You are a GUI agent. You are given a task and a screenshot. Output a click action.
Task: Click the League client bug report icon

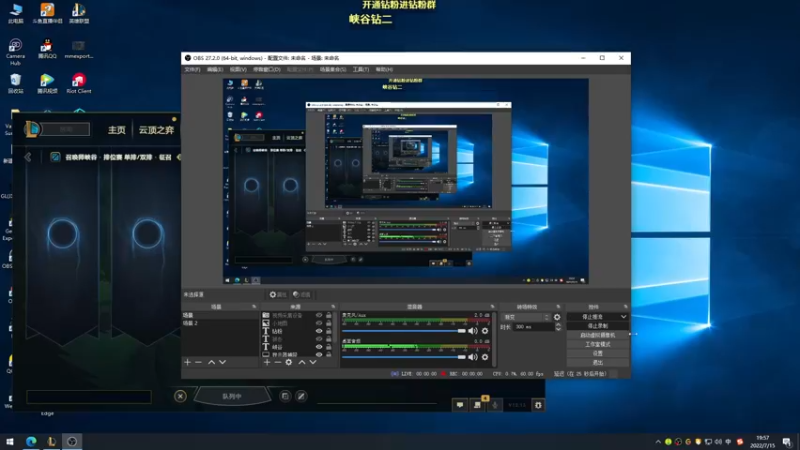coord(538,405)
